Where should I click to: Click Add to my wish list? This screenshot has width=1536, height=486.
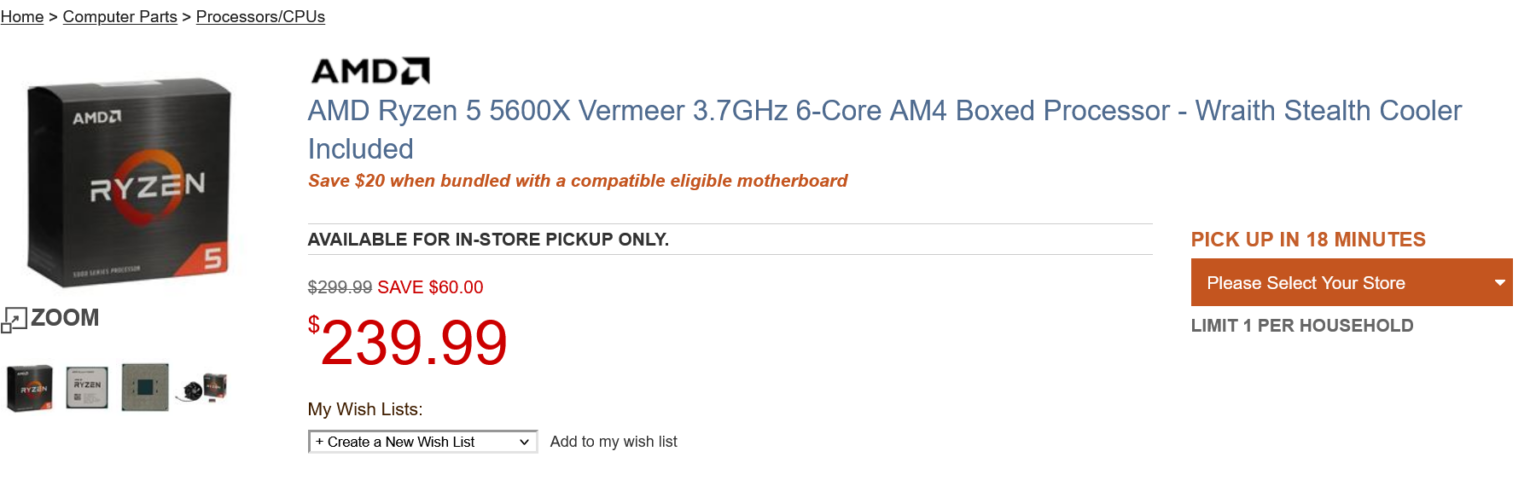[613, 442]
